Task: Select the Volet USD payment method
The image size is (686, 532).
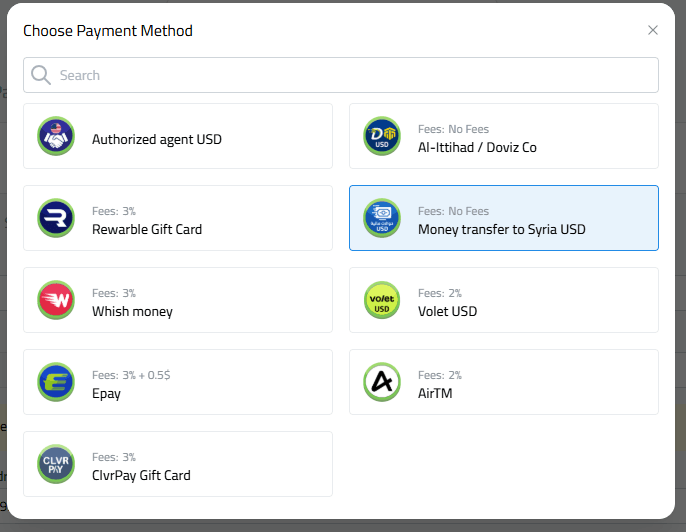Action: click(x=504, y=300)
